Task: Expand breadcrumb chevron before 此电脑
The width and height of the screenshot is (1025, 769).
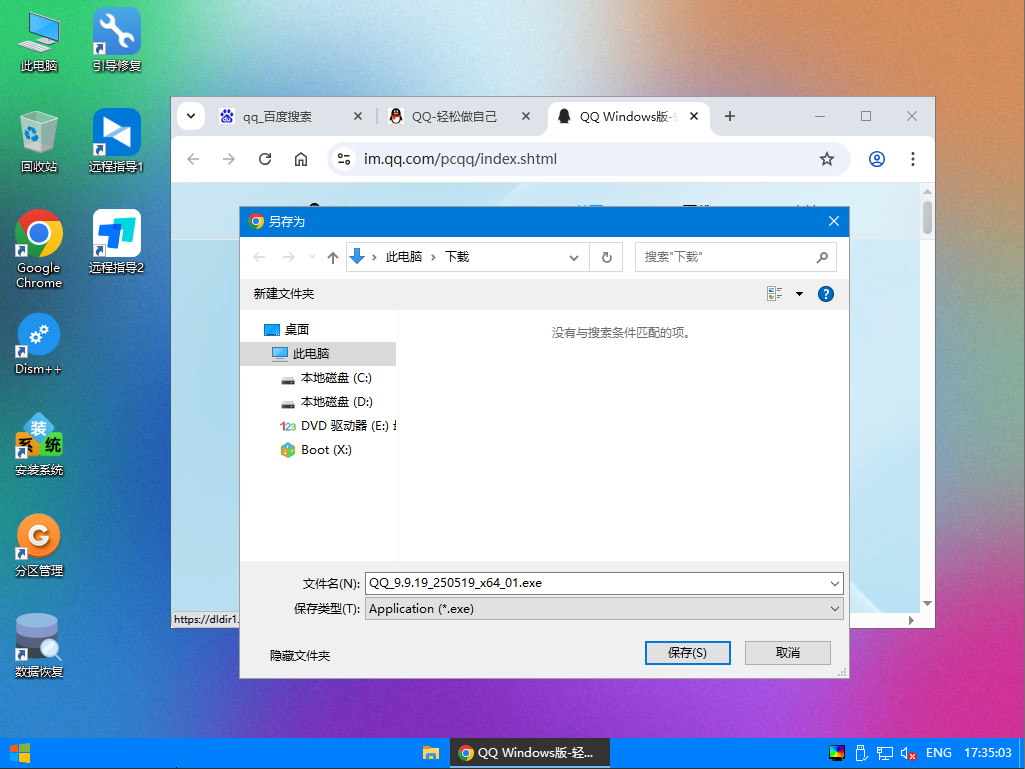Action: (x=374, y=258)
